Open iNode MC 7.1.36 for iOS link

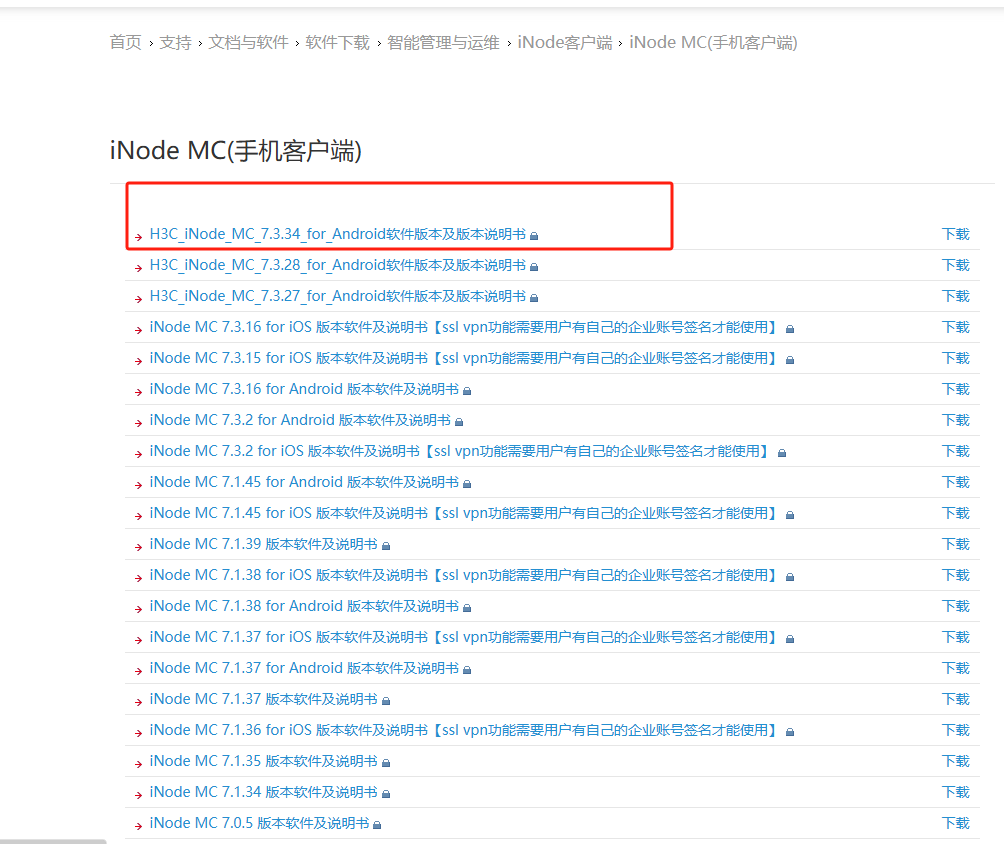click(x=465, y=730)
